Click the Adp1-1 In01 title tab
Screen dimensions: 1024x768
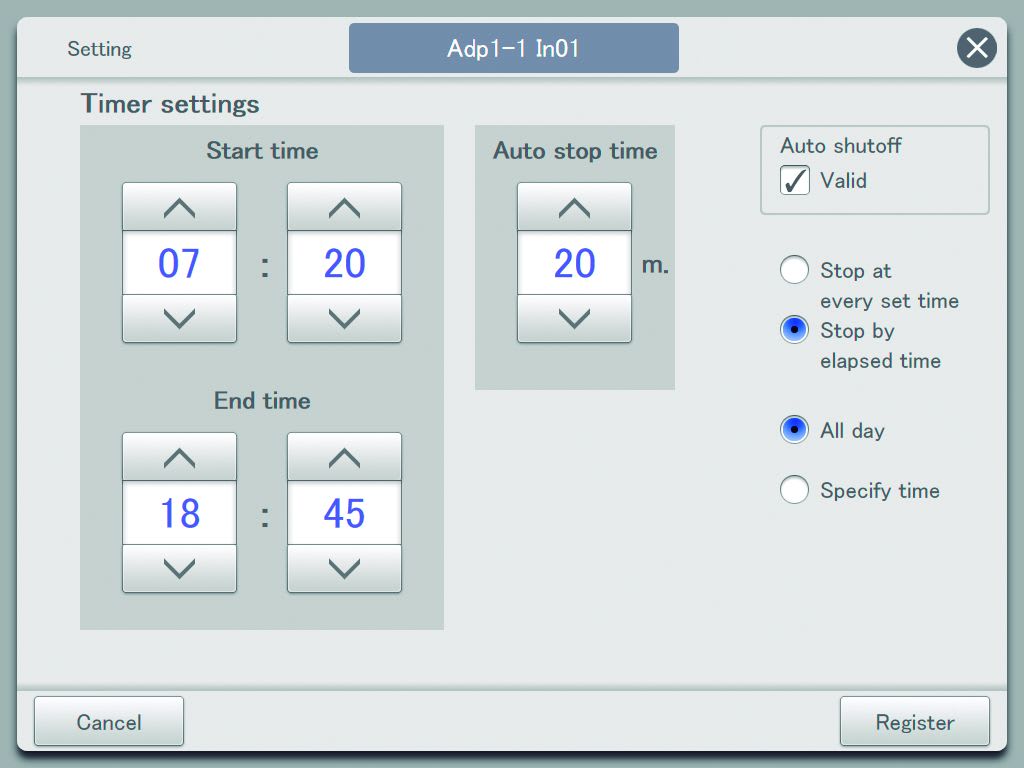[x=513, y=49]
